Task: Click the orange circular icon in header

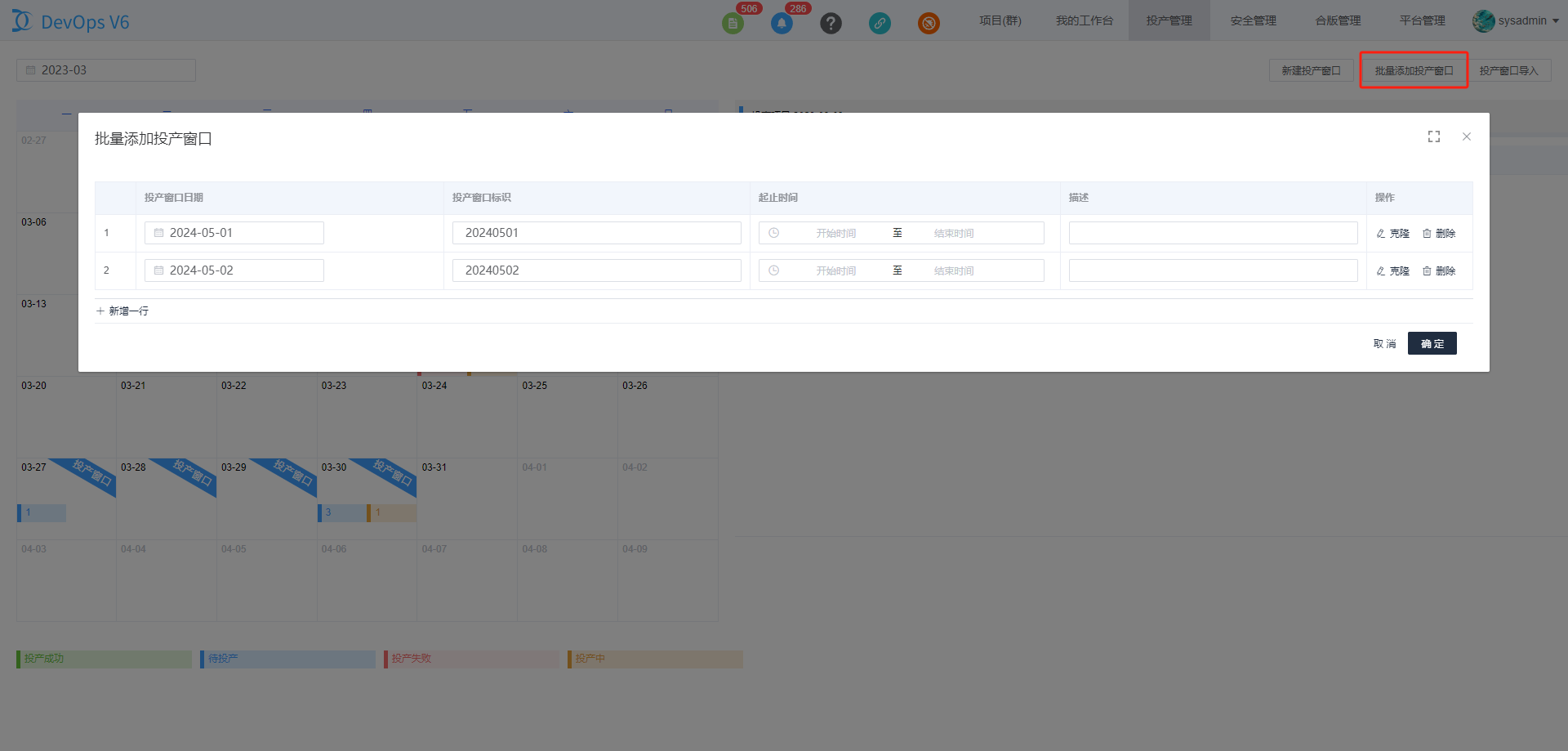Action: click(x=929, y=23)
